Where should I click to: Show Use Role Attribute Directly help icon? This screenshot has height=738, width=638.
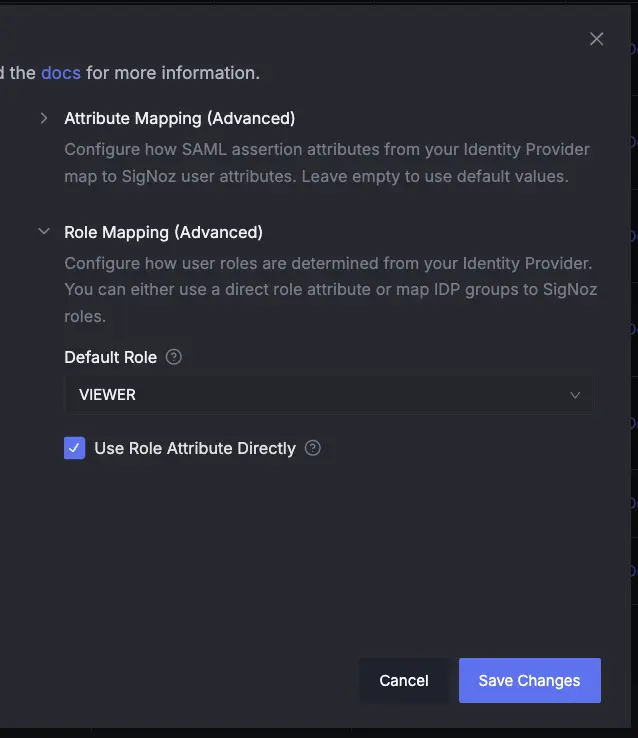tap(312, 448)
